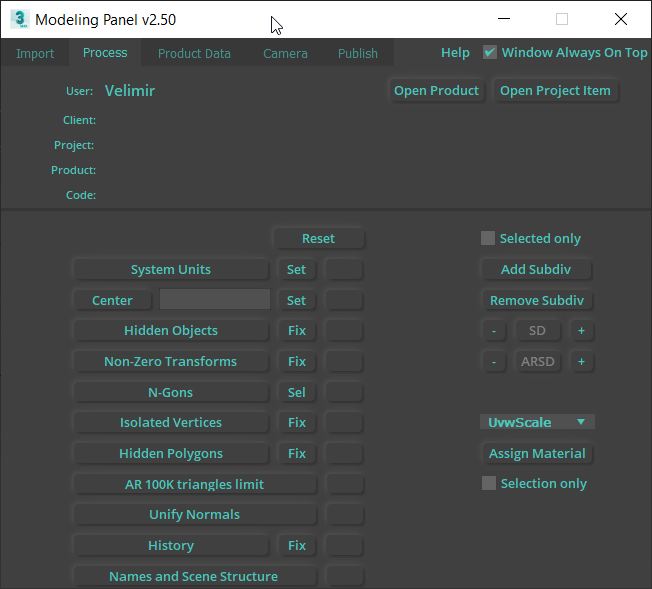Click the Add Subdiv button

click(x=536, y=270)
